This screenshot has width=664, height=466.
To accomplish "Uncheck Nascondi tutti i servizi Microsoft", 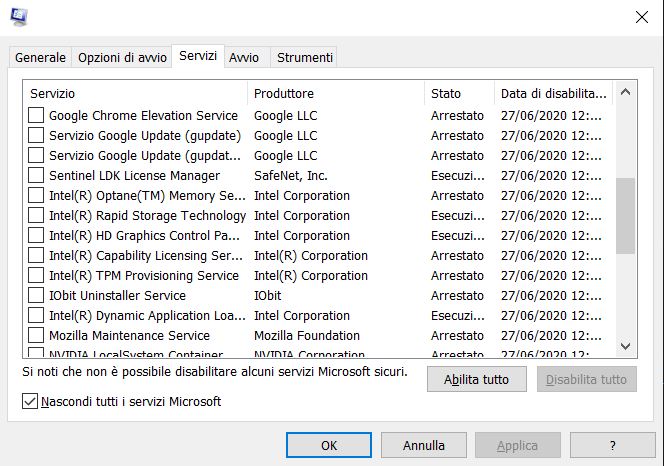I will (29, 401).
